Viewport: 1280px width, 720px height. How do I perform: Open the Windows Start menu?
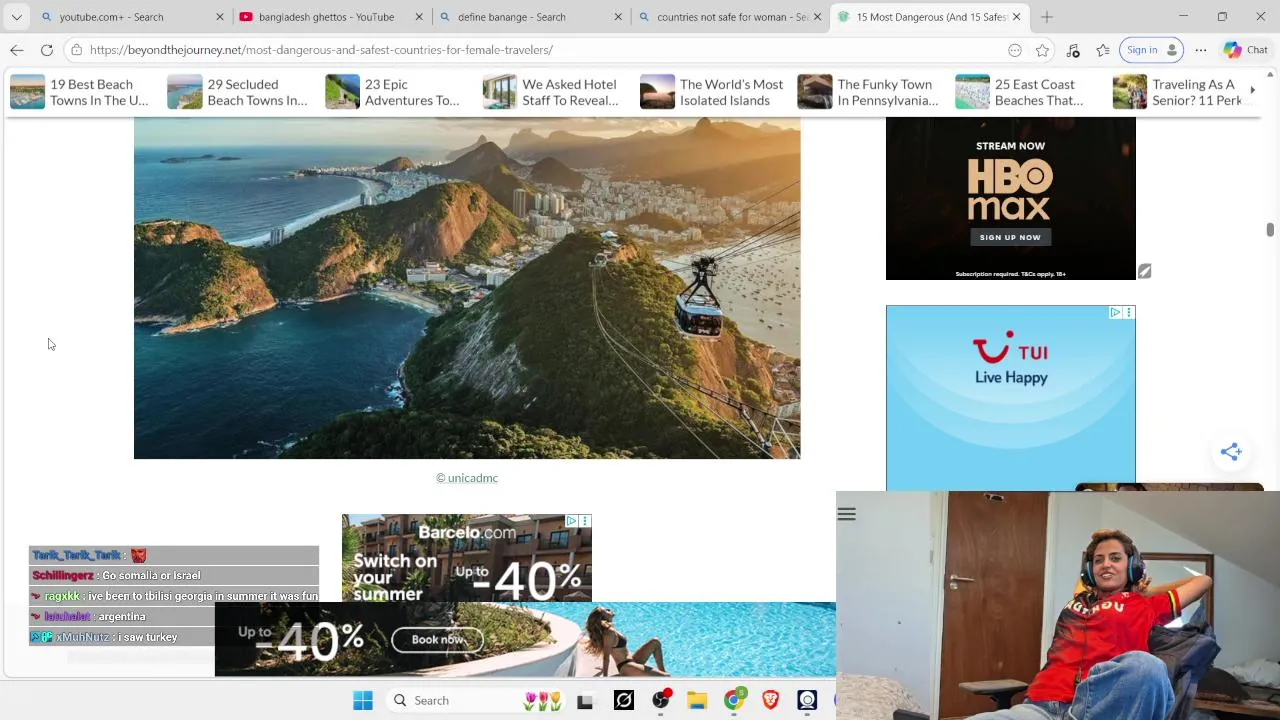(363, 701)
